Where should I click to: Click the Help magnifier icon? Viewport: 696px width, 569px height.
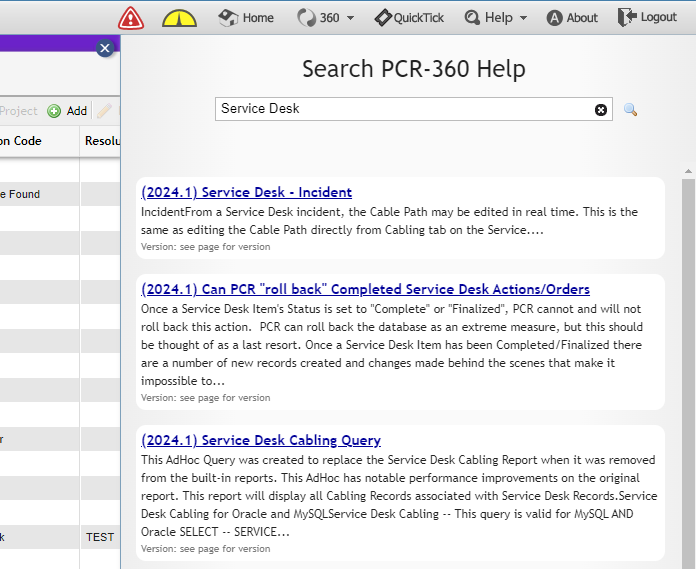(x=472, y=18)
